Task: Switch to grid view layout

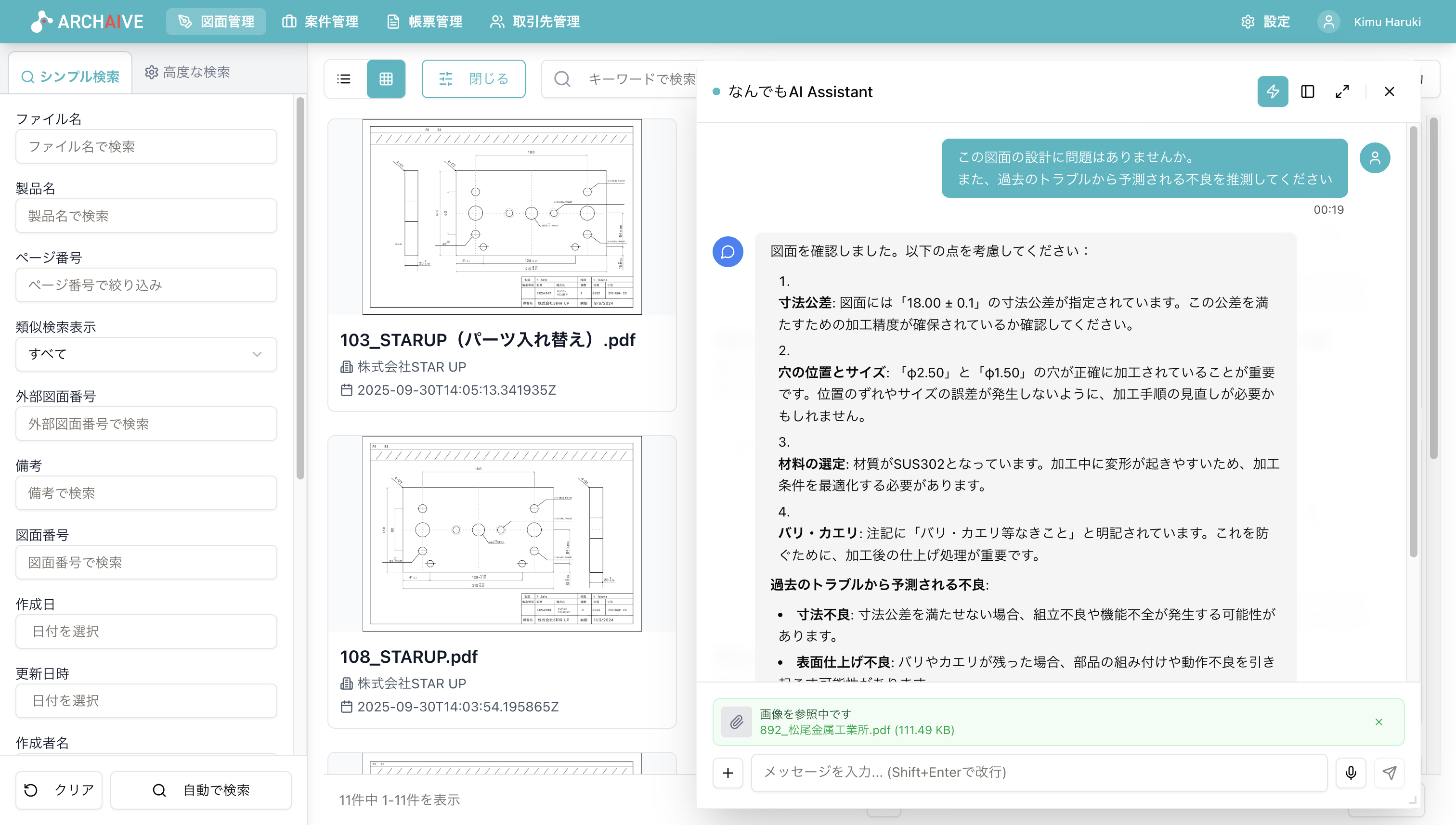Action: click(386, 79)
